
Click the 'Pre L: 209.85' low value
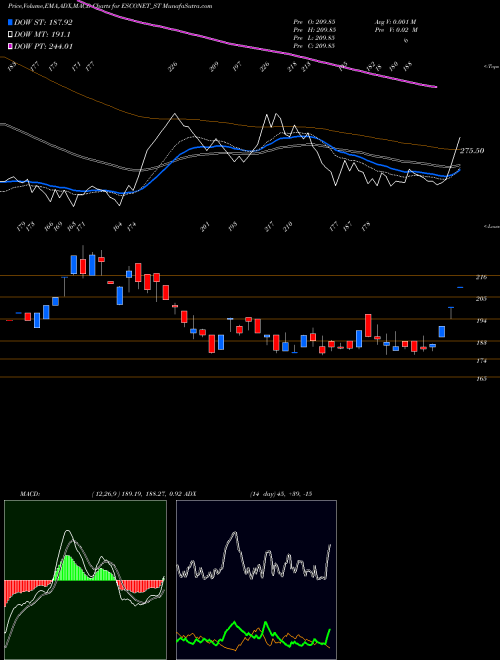(x=314, y=38)
